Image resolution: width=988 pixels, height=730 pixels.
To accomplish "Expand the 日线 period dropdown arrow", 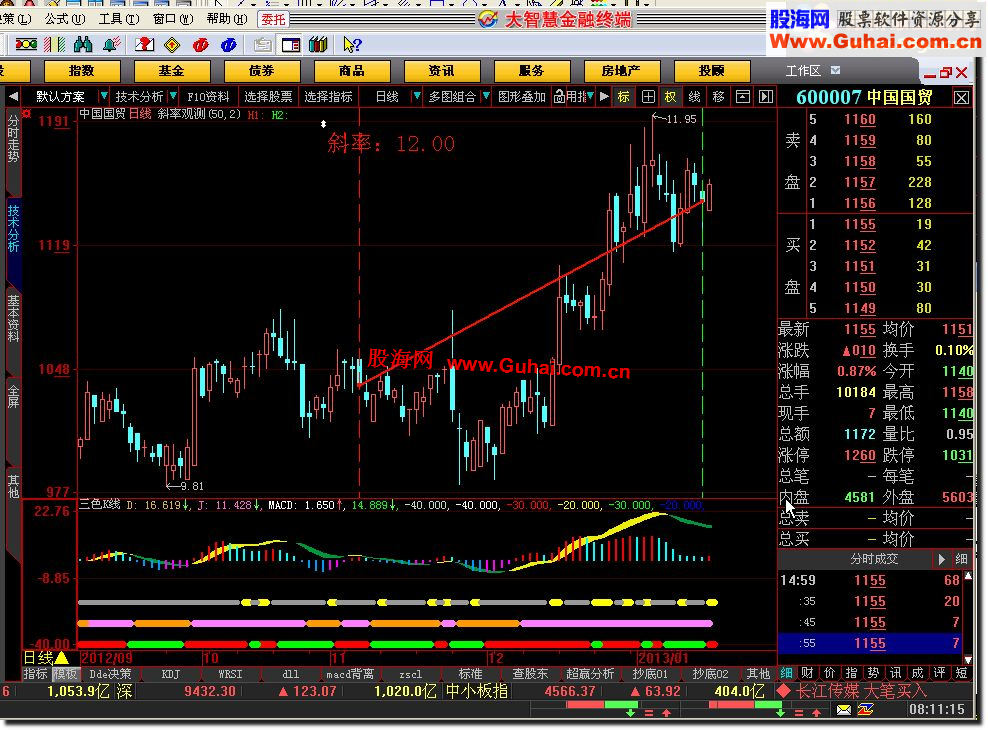I will [x=416, y=96].
